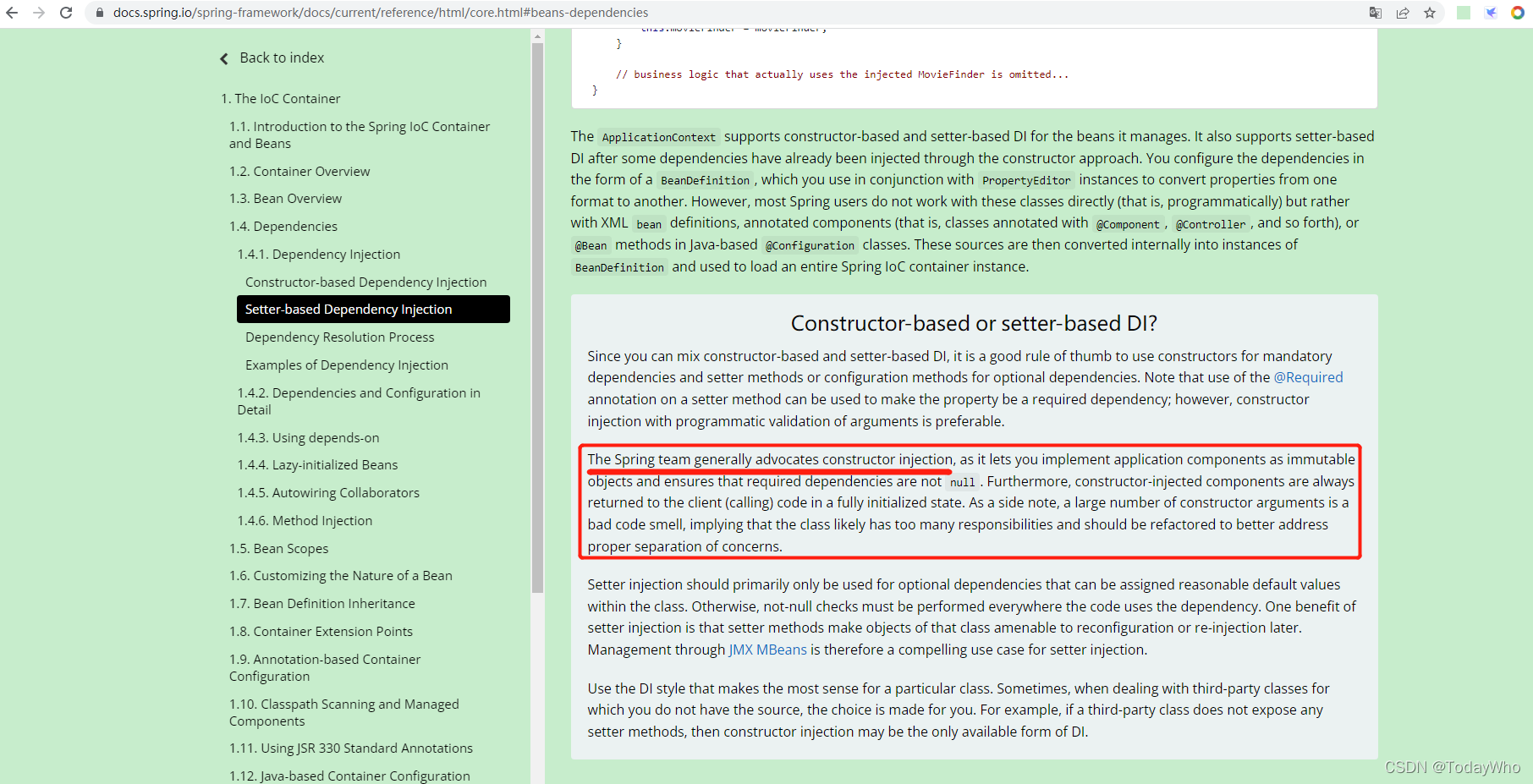Click the sidebar scrollbar up arrow

pos(537,36)
